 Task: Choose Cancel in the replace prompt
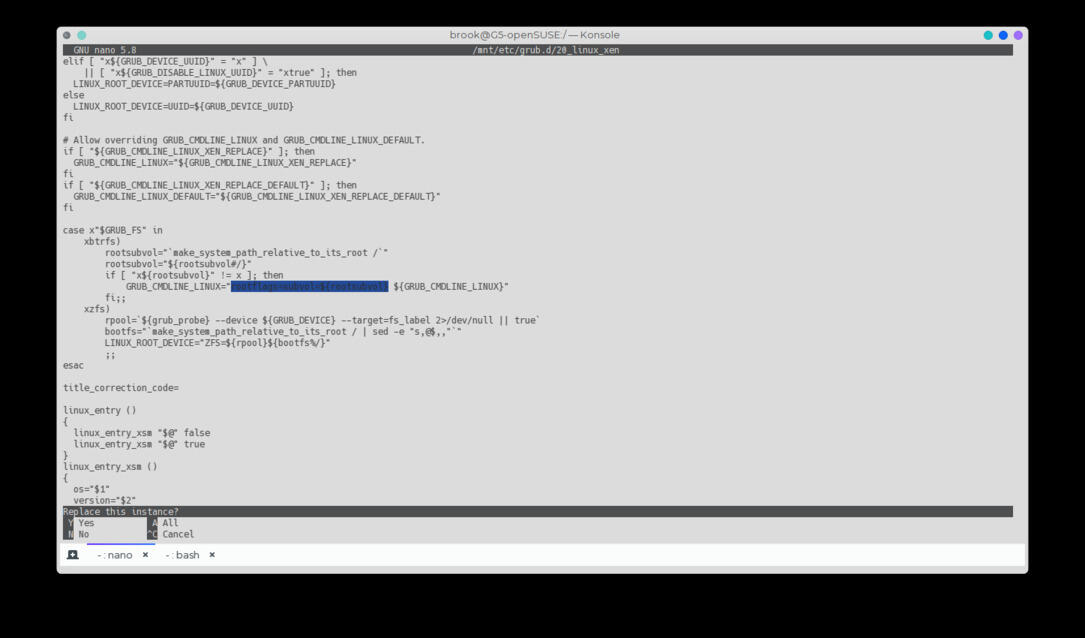(x=178, y=534)
